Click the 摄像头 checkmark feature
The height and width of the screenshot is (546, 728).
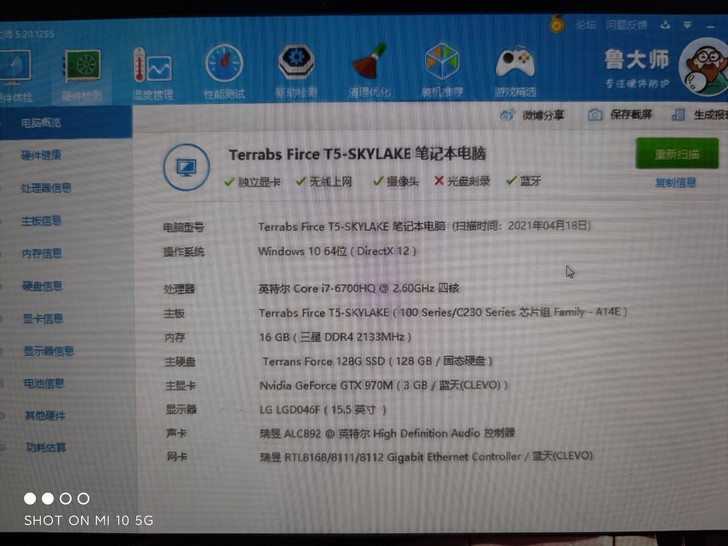(x=396, y=182)
